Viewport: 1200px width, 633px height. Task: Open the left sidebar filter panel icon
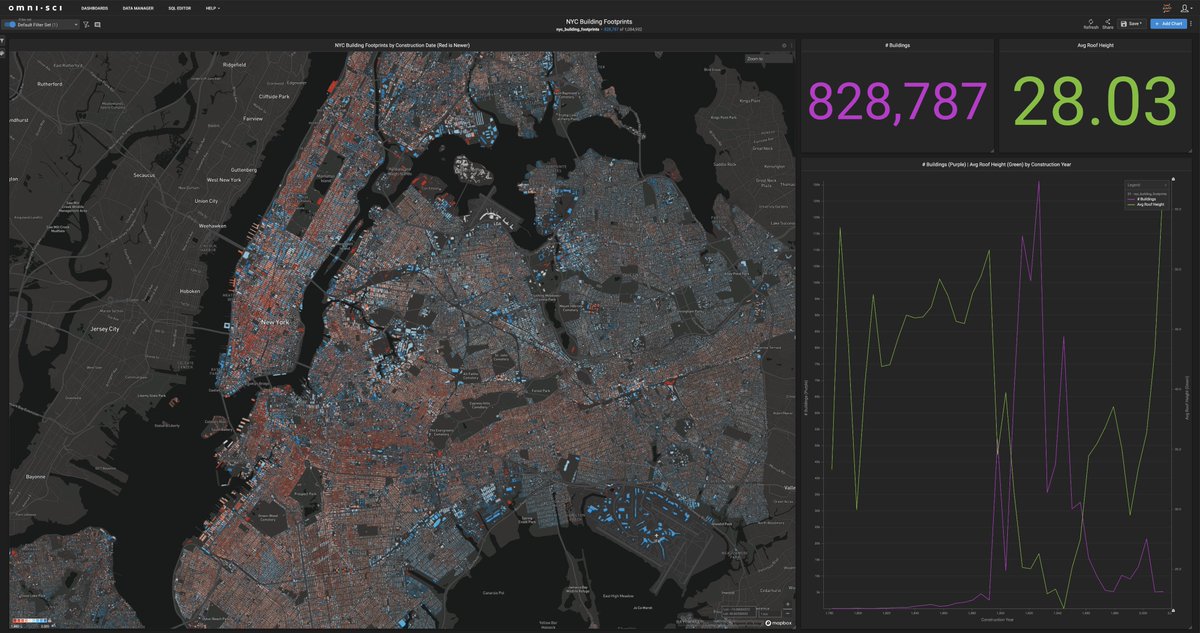tap(3, 41)
